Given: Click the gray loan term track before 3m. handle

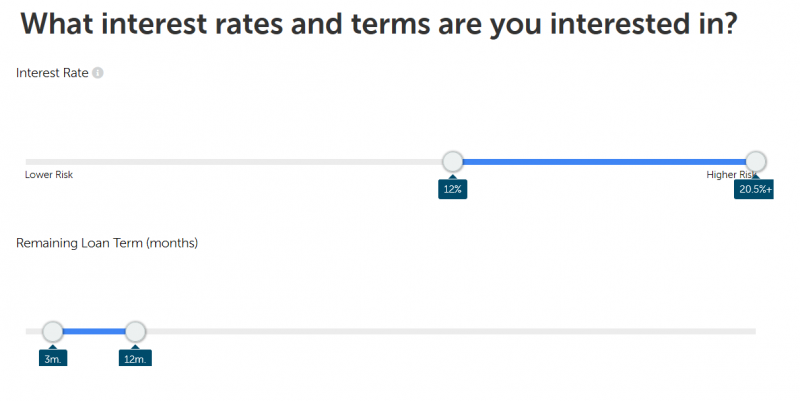Looking at the screenshot, I should (x=34, y=332).
